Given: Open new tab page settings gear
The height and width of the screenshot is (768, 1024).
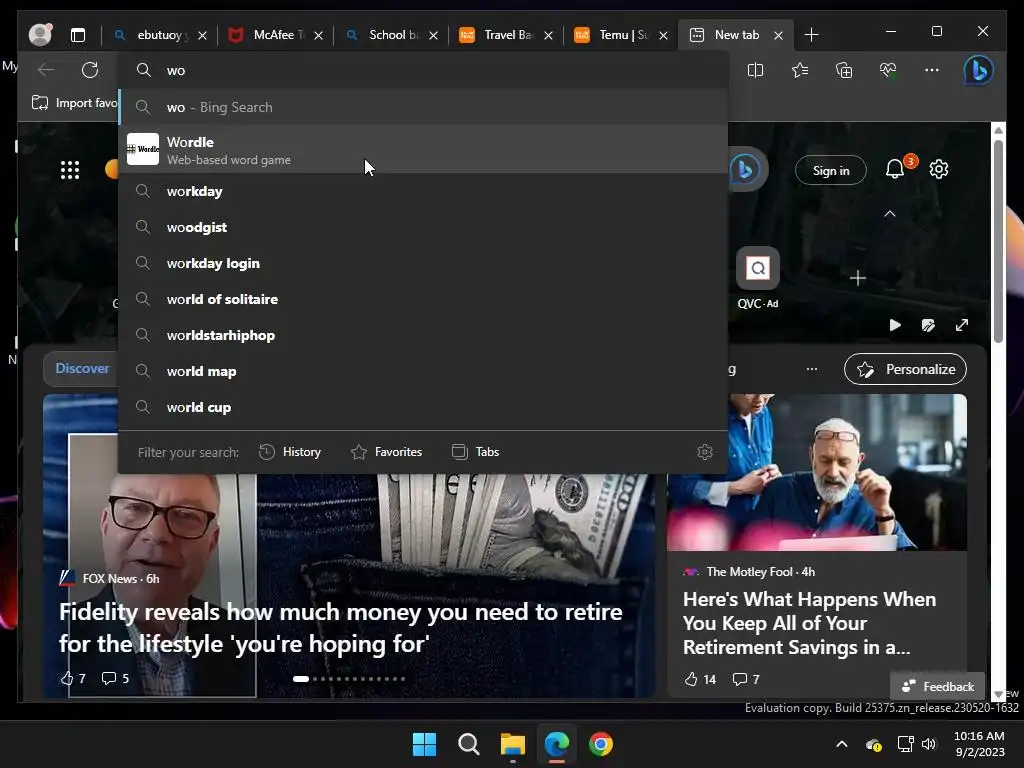Looking at the screenshot, I should tap(939, 170).
